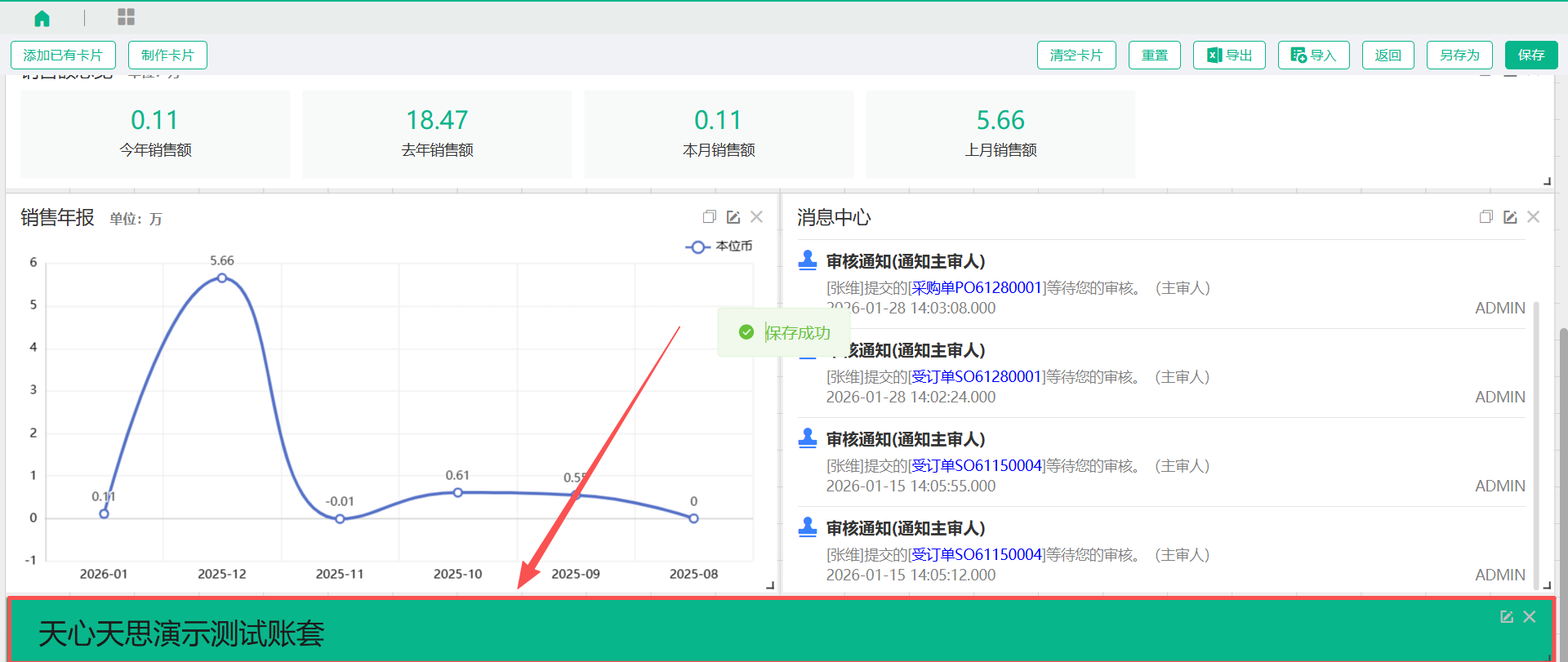
Task: Edit the green 天心天思演示测试账套 banner
Action: coord(1507,617)
